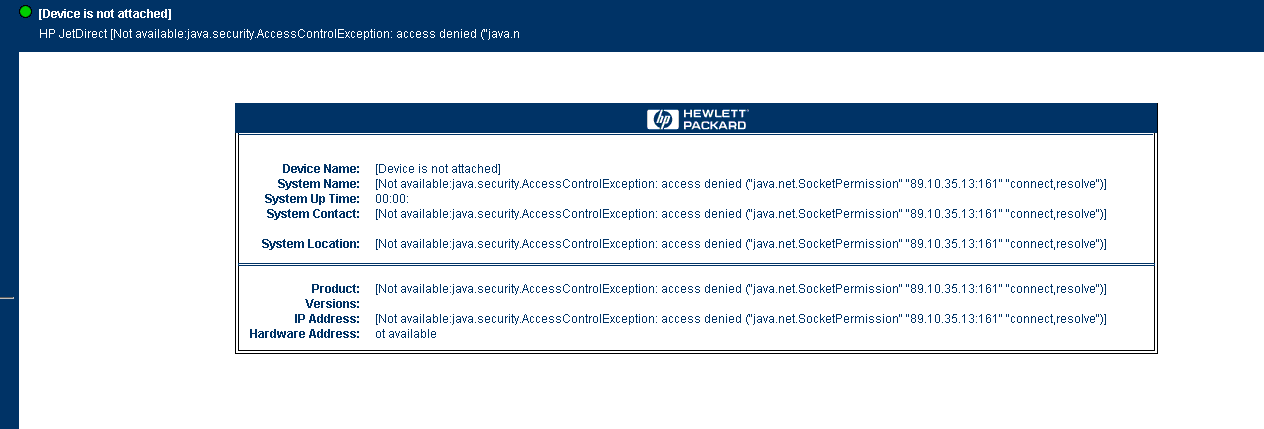Image resolution: width=1264 pixels, height=429 pixels.
Task: Click the green device status indicator
Action: point(26,12)
